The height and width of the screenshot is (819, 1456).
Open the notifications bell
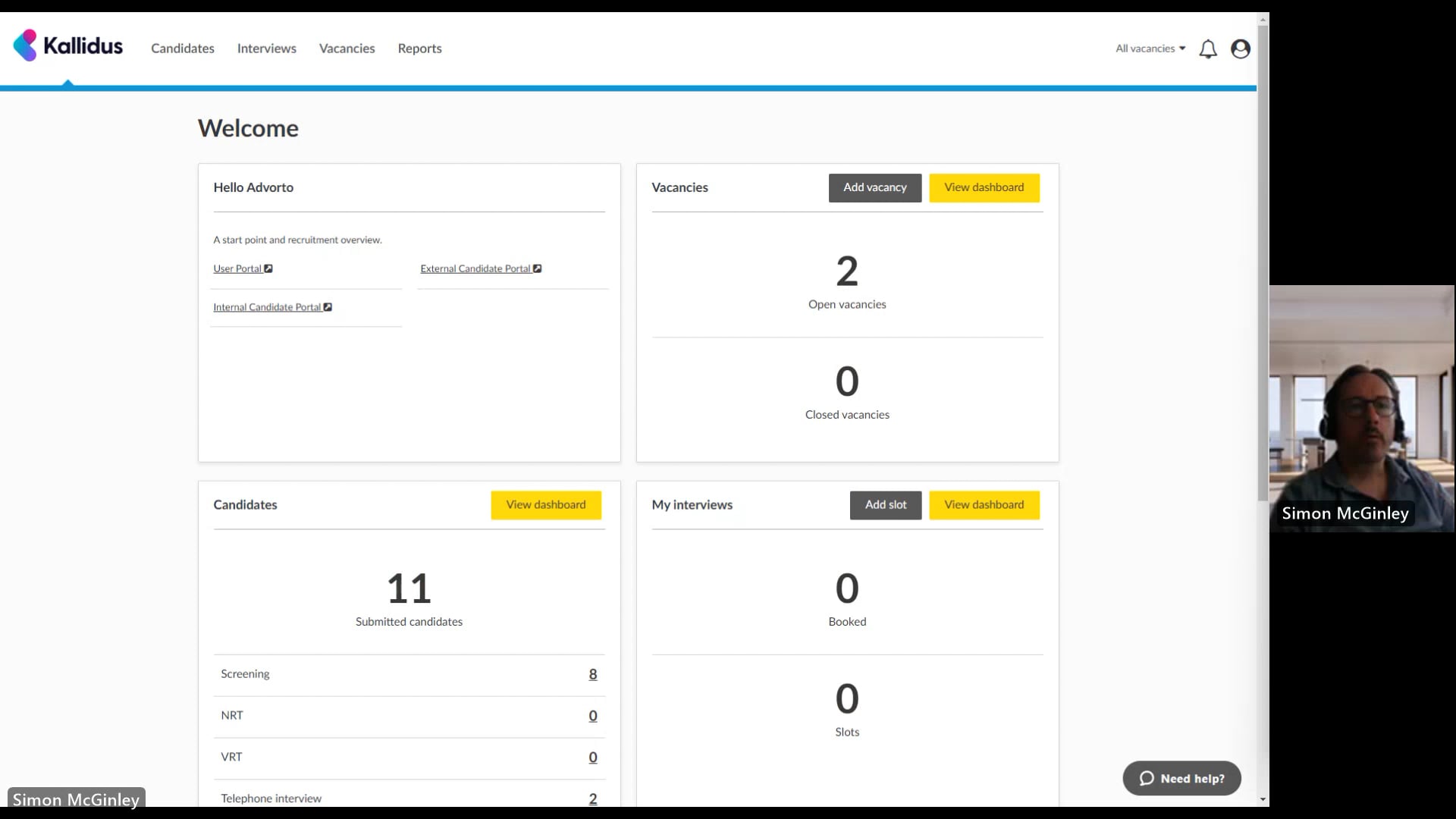tap(1208, 49)
